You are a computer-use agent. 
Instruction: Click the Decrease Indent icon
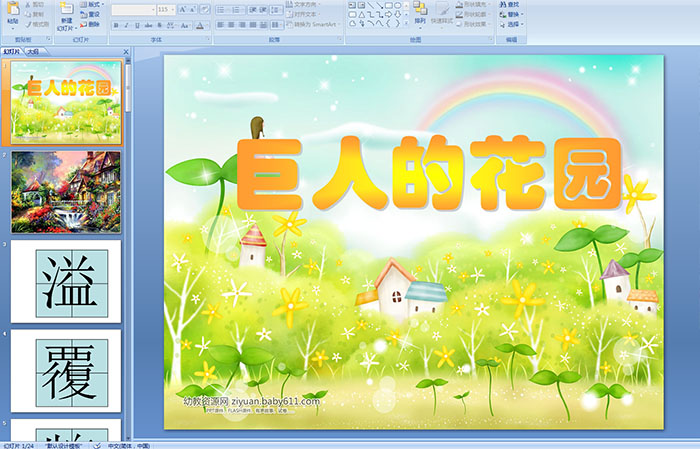point(253,10)
